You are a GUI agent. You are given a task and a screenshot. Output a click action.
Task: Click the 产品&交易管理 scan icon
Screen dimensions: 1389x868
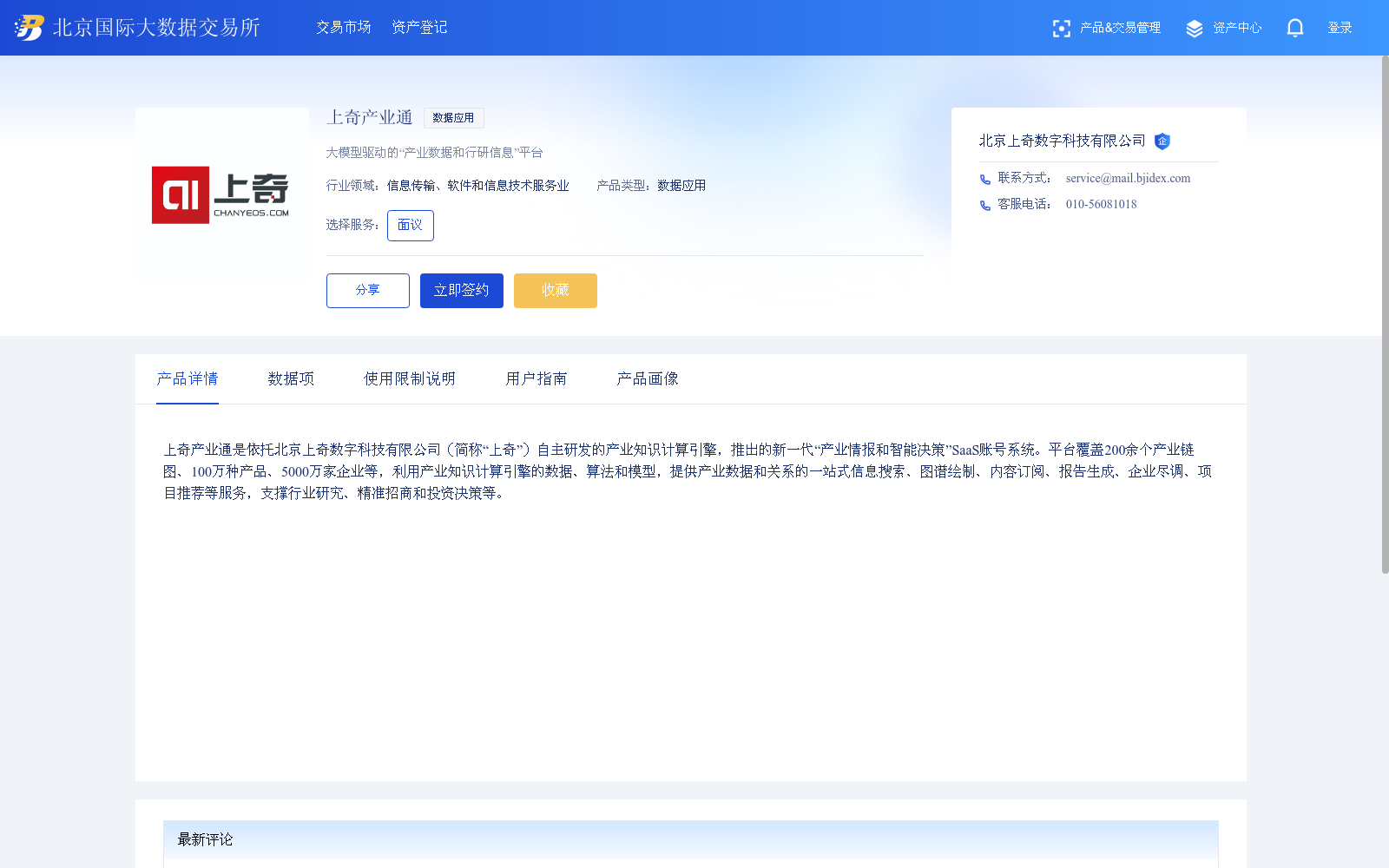pos(1061,29)
